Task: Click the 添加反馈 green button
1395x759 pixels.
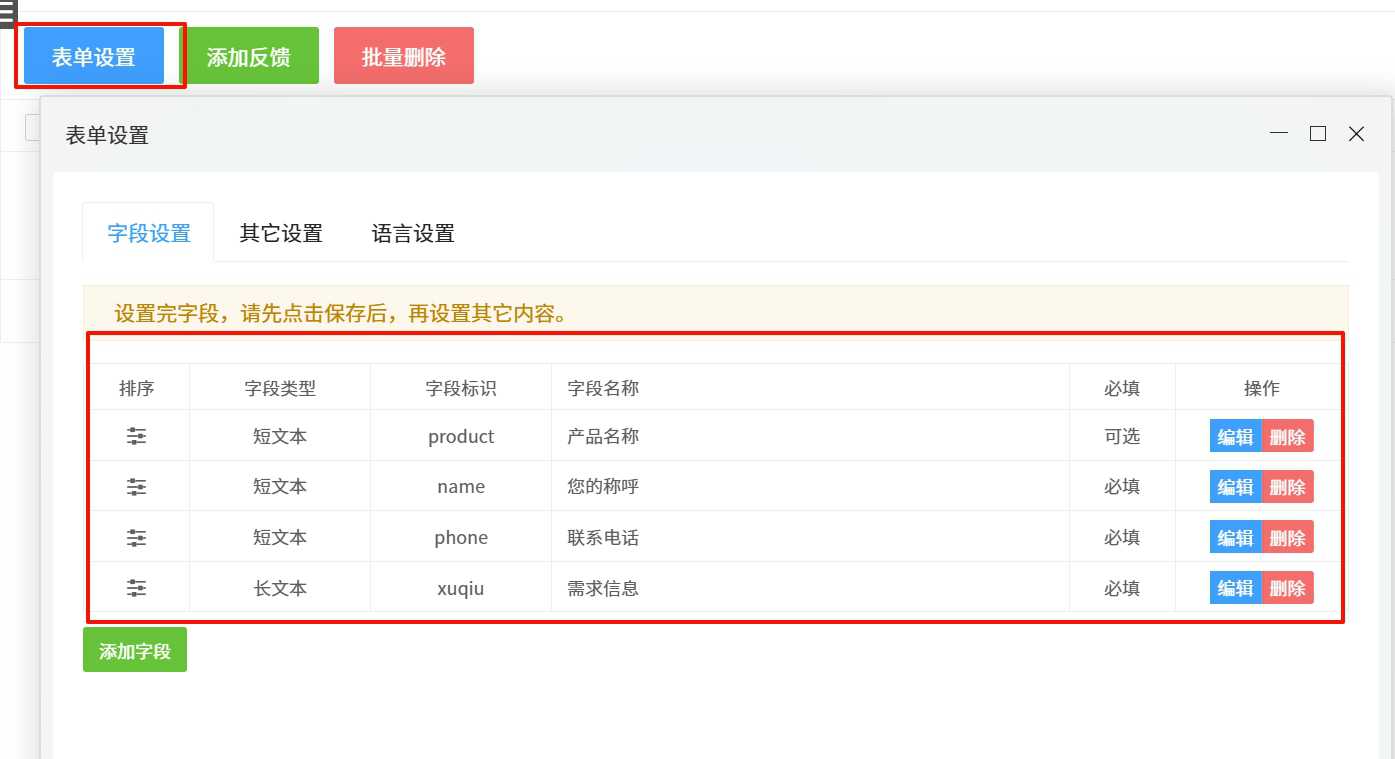Action: tap(249, 57)
